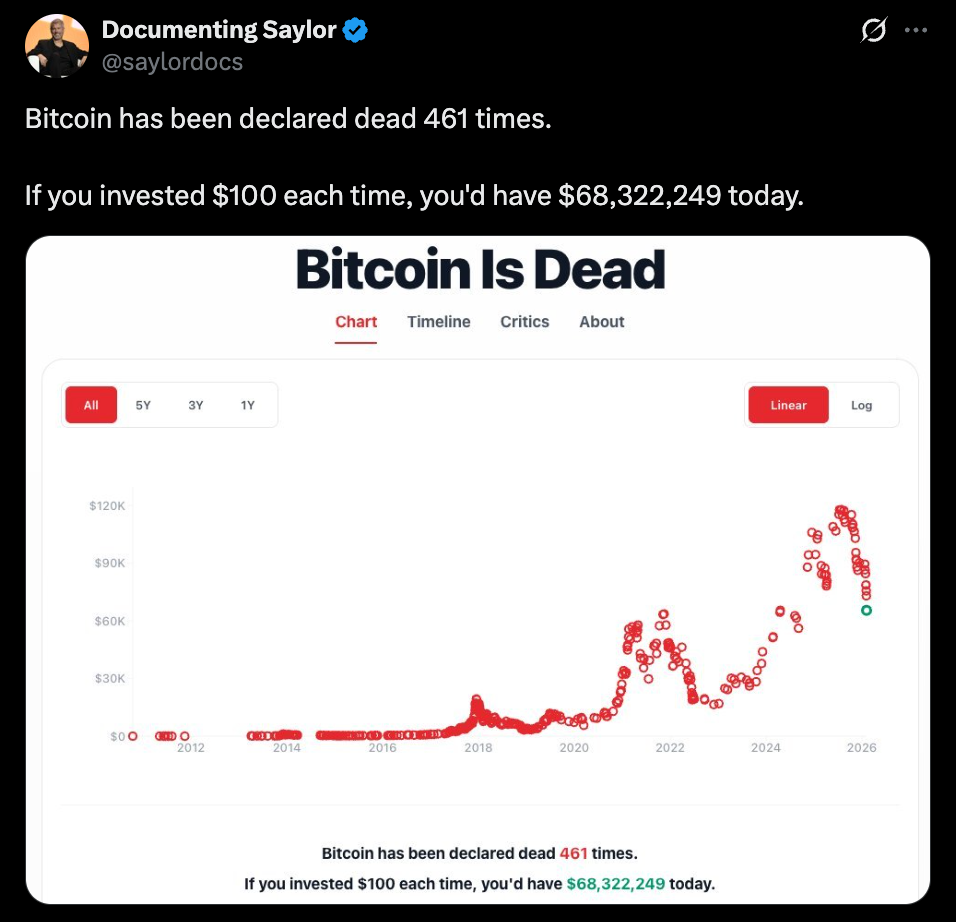Image resolution: width=956 pixels, height=922 pixels.
Task: Click the blue verified checkmark badge
Action: 355,31
